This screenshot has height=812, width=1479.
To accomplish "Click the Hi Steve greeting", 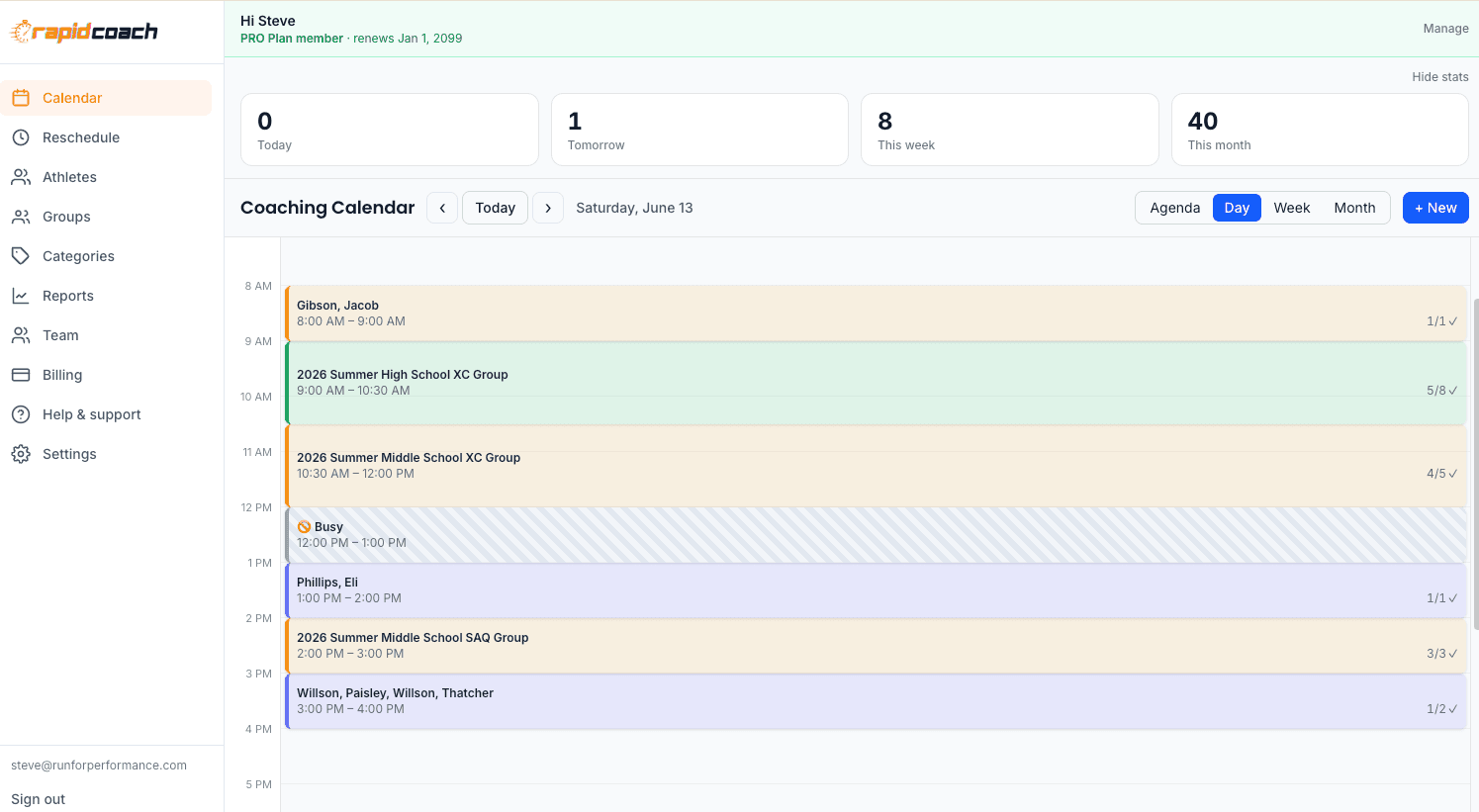I will tap(268, 21).
